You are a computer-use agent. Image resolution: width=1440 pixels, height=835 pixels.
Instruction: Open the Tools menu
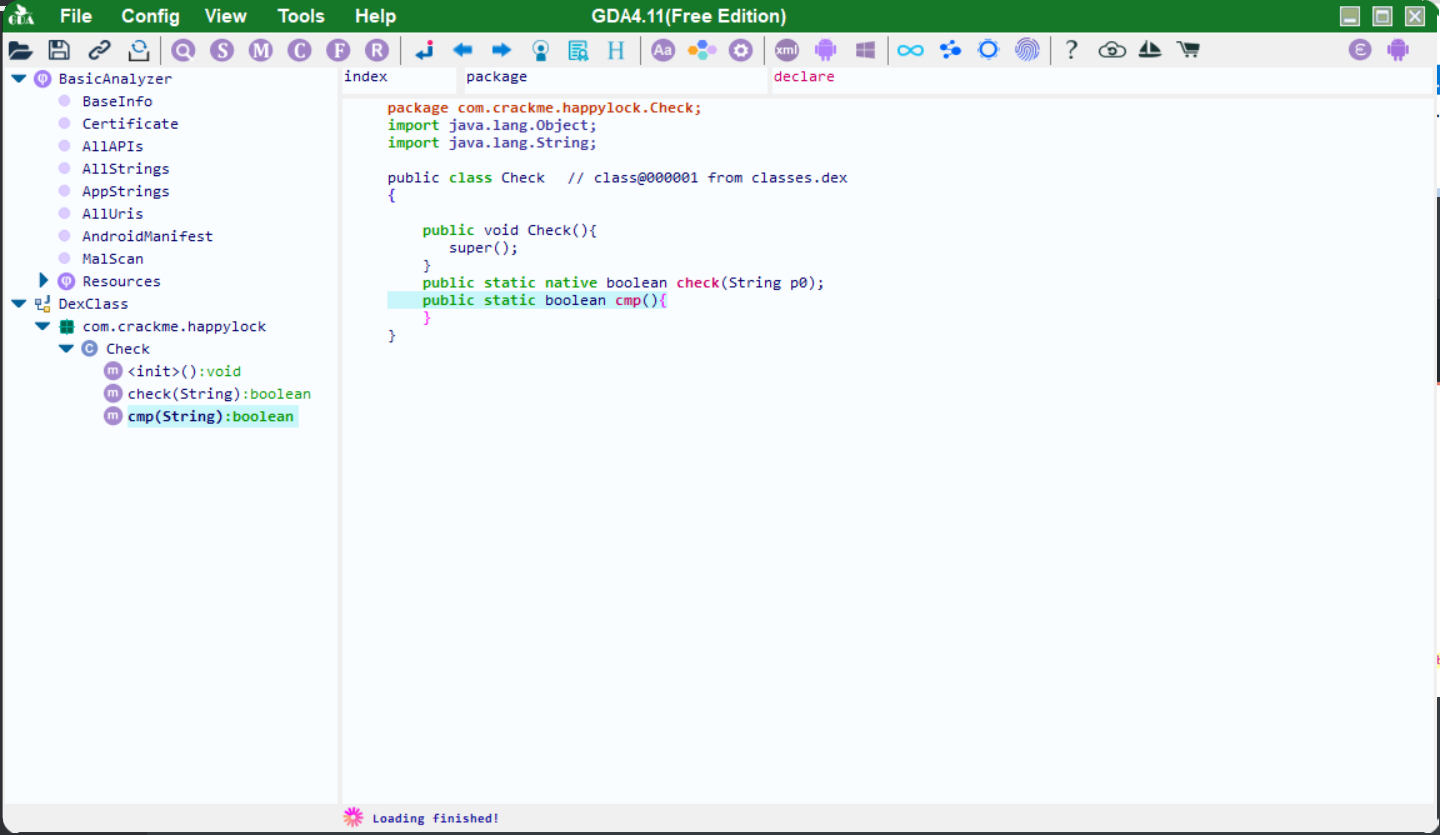(x=301, y=17)
